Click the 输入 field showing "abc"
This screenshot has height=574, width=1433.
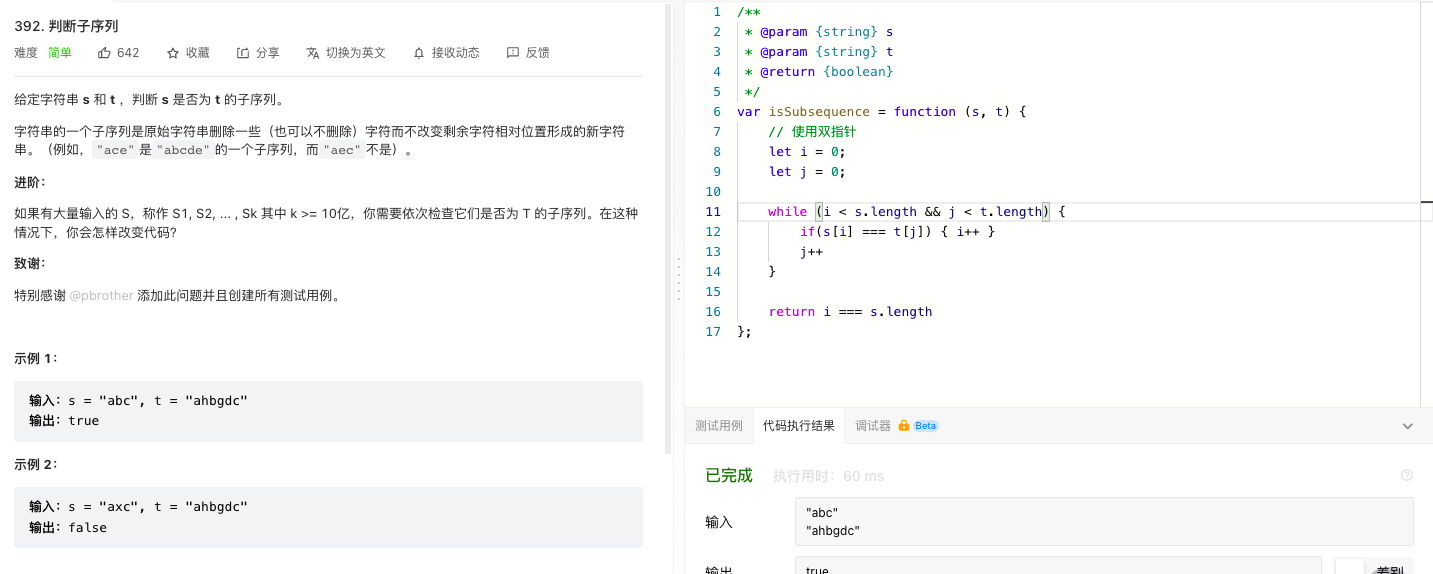[1104, 522]
